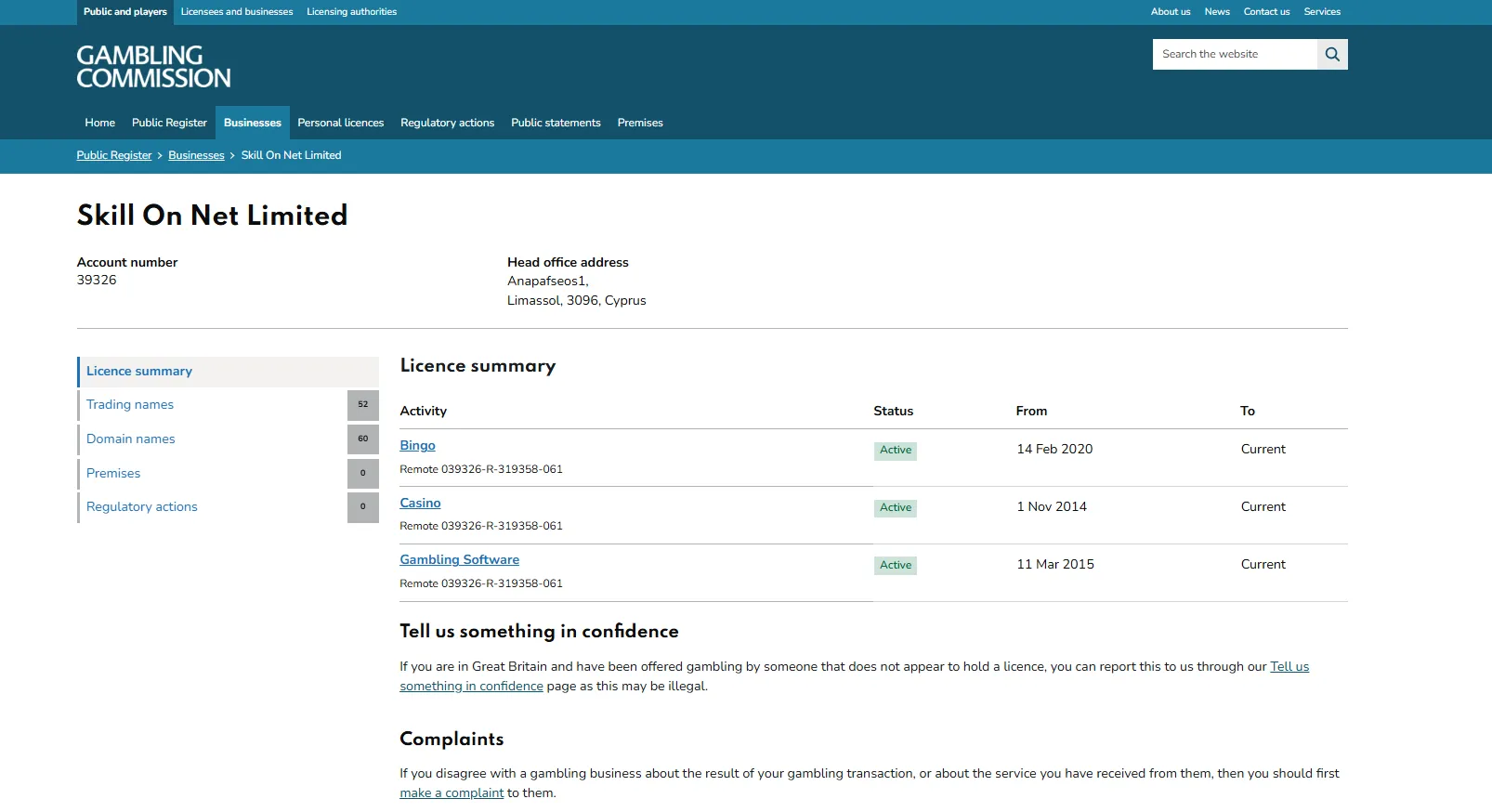Select Licence summary in side menu
Image resolution: width=1492 pixels, height=812 pixels.
point(228,372)
